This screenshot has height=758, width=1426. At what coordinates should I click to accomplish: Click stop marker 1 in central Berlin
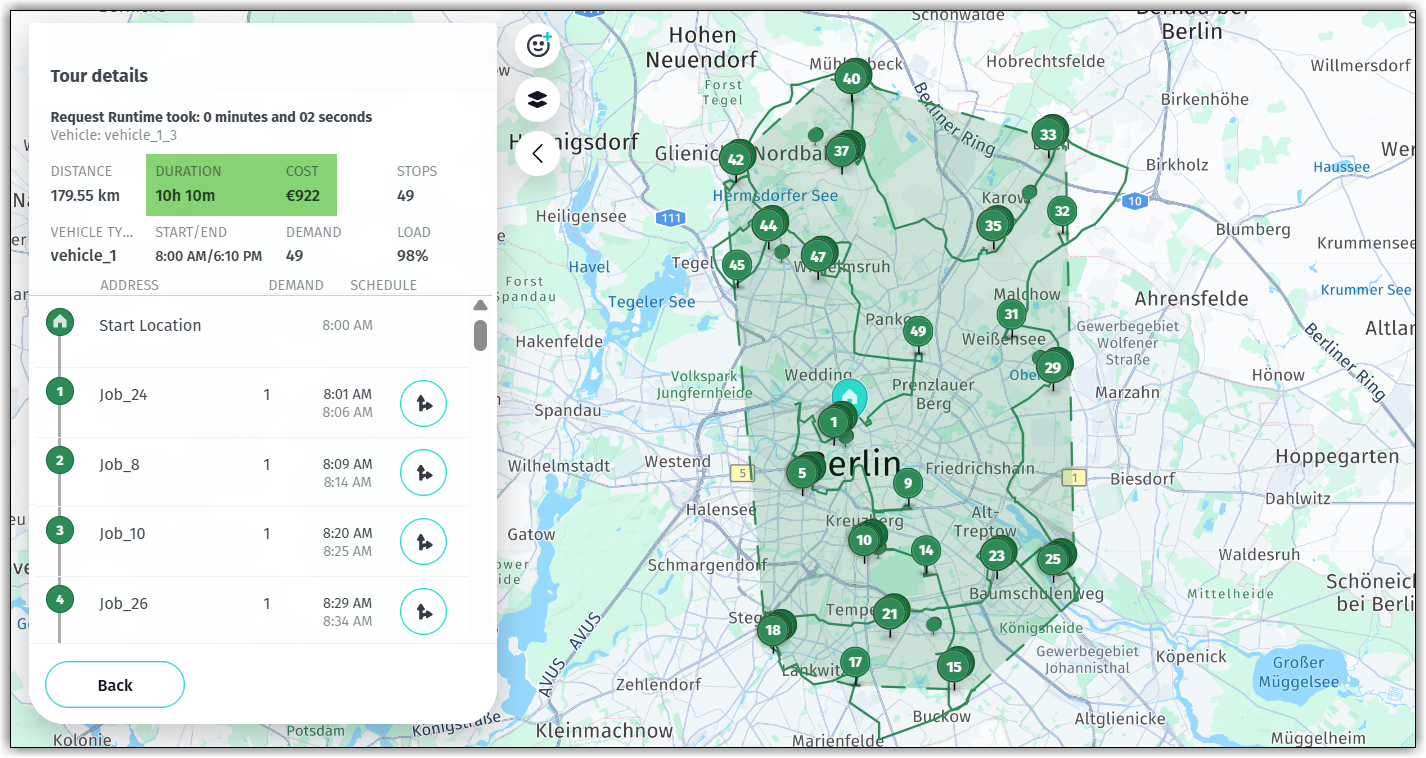(x=834, y=422)
